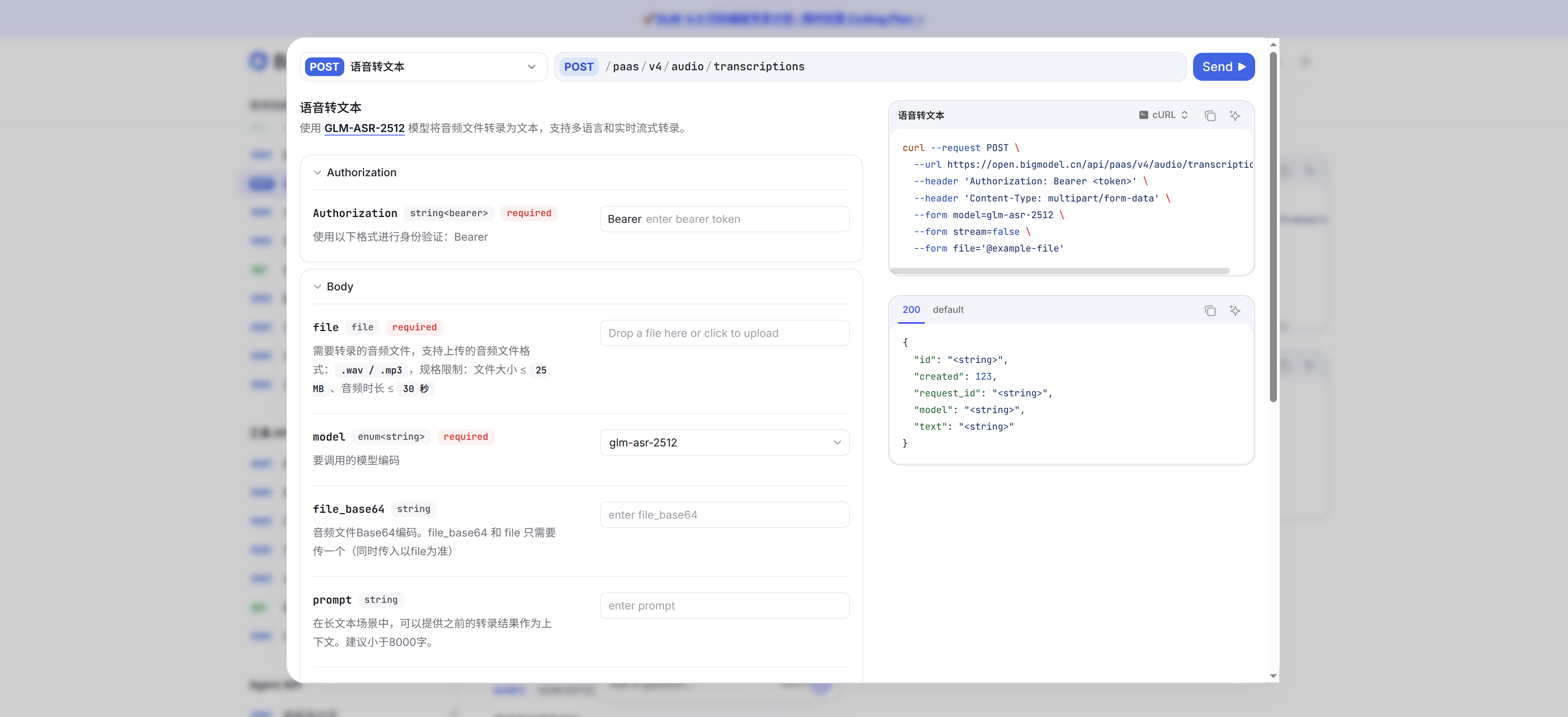The width and height of the screenshot is (1568, 717).
Task: Select the 200 response tab
Action: coord(911,310)
